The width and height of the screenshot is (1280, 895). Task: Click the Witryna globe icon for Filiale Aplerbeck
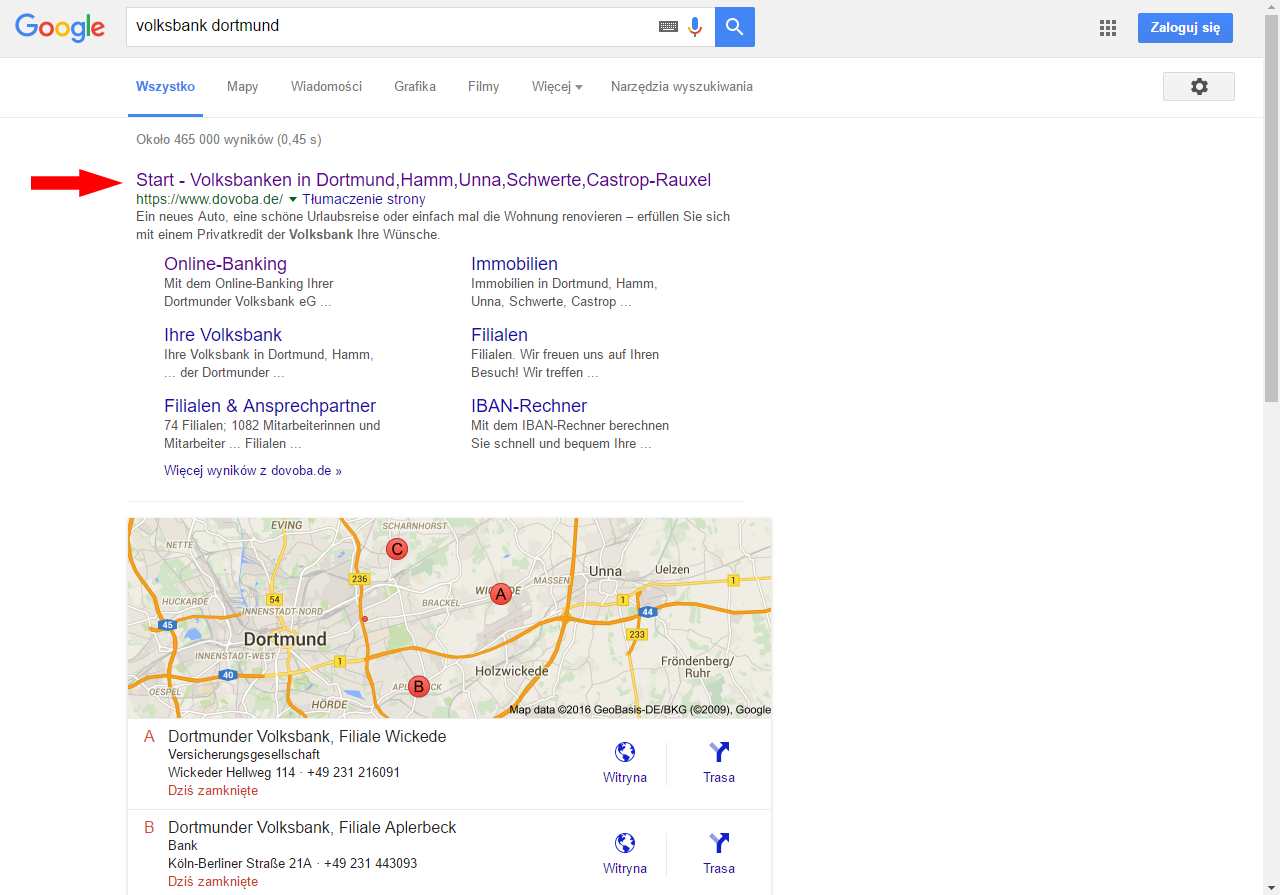tap(625, 843)
